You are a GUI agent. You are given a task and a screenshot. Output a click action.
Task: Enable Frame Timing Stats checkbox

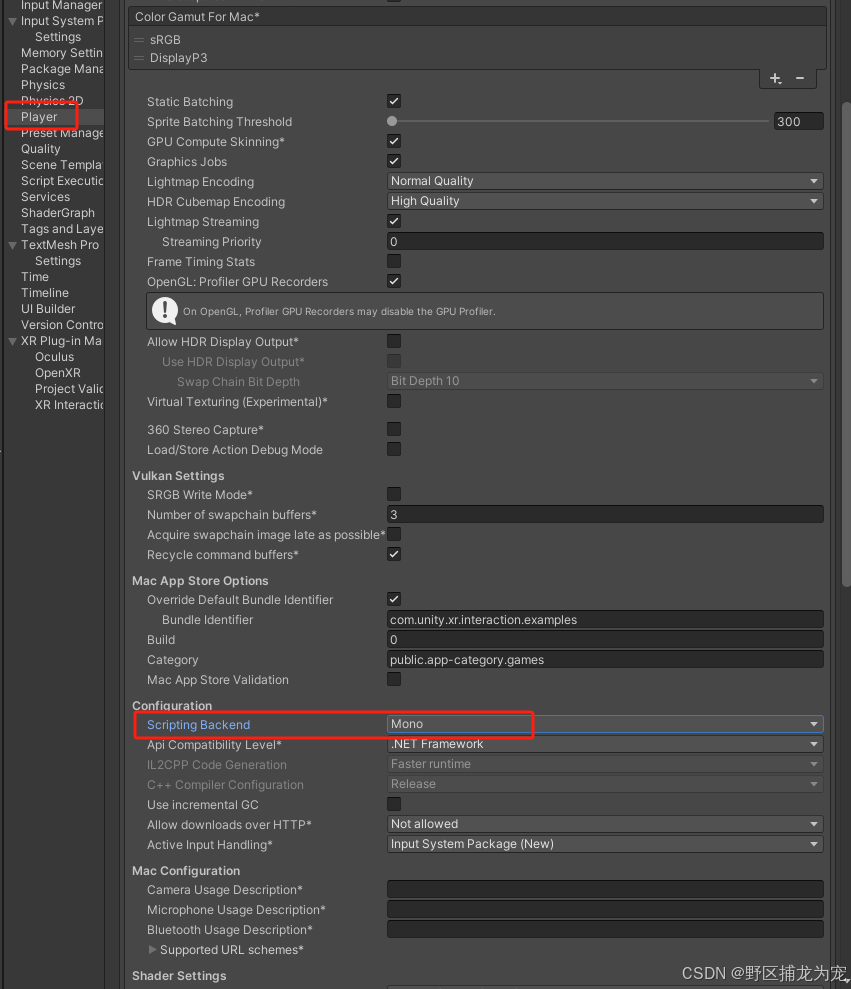[394, 261]
